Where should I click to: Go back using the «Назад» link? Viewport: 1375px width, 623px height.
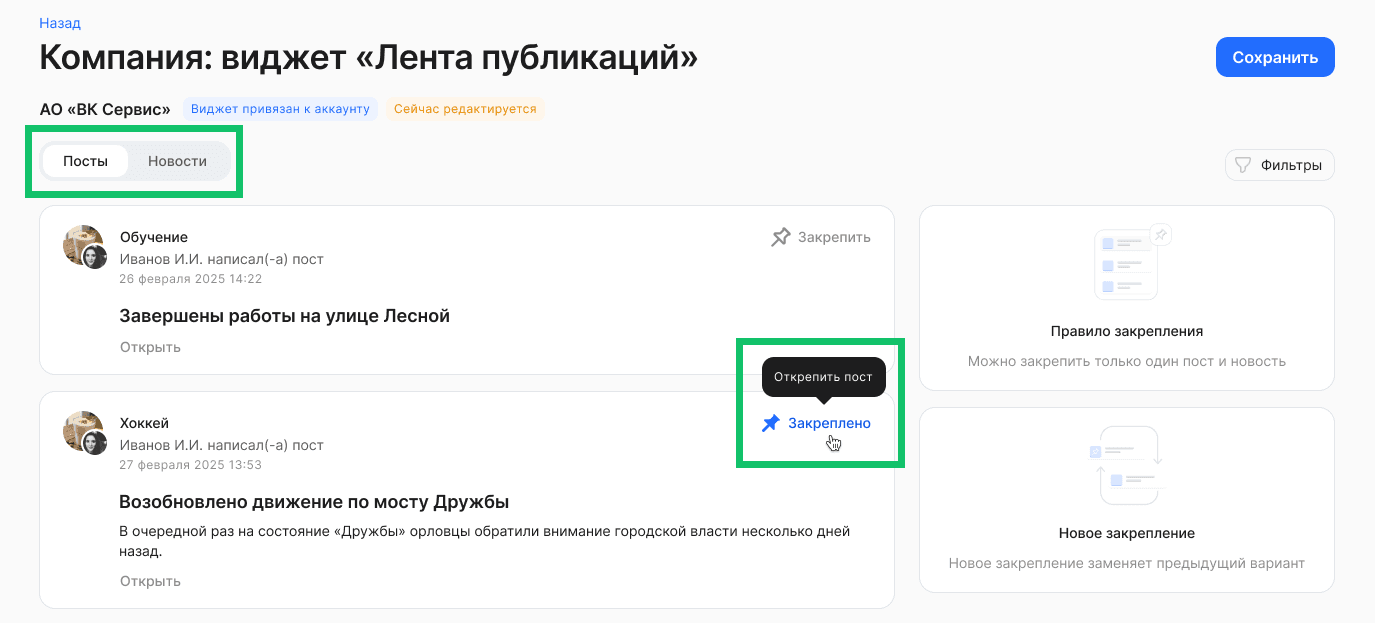(59, 22)
